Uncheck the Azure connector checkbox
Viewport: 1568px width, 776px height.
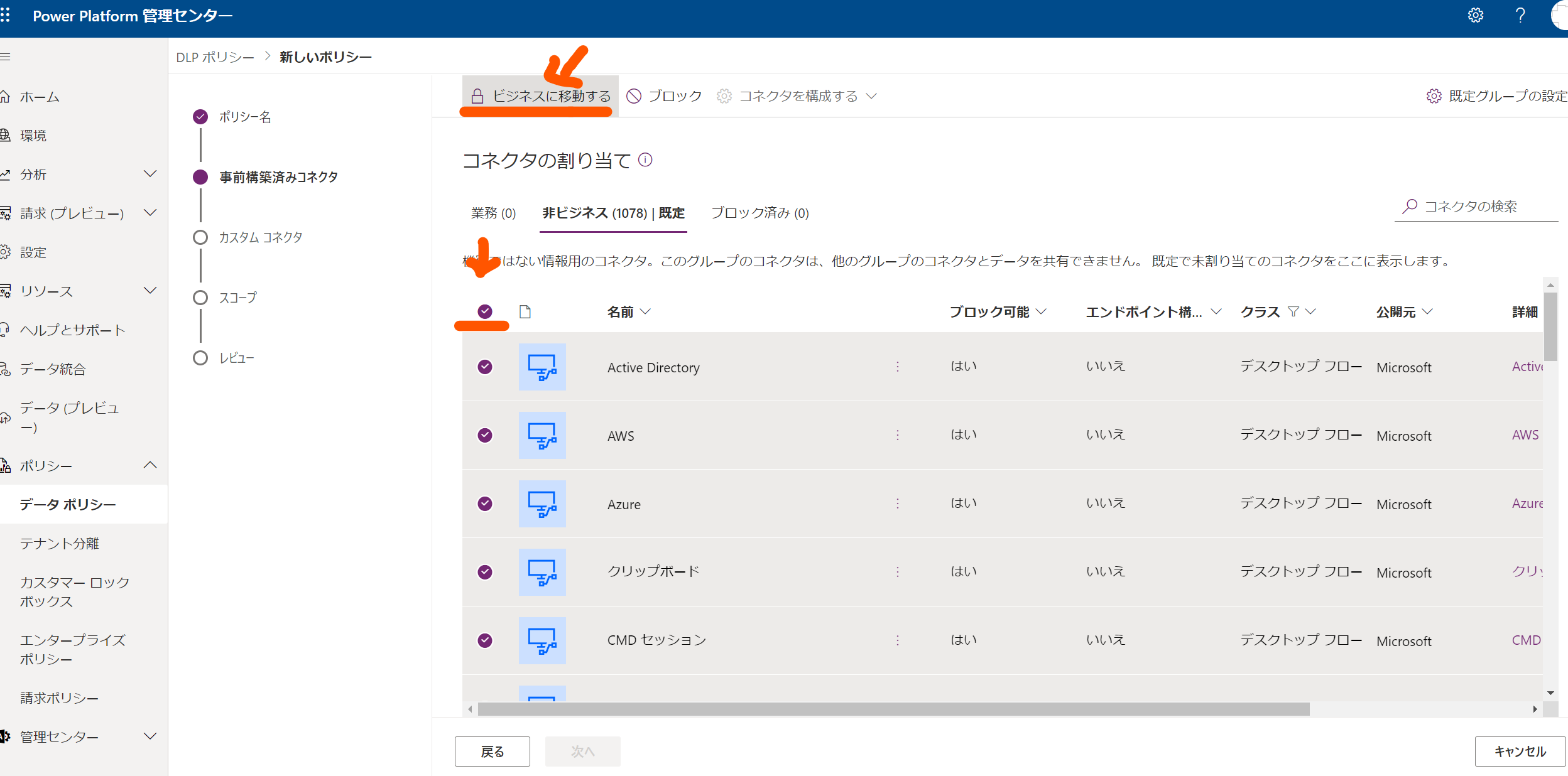485,504
